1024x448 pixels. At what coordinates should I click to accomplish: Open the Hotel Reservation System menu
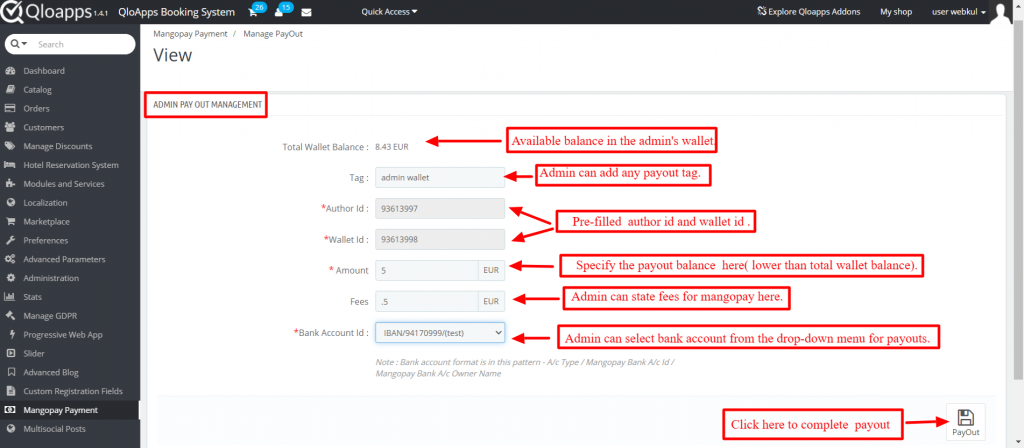point(71,165)
